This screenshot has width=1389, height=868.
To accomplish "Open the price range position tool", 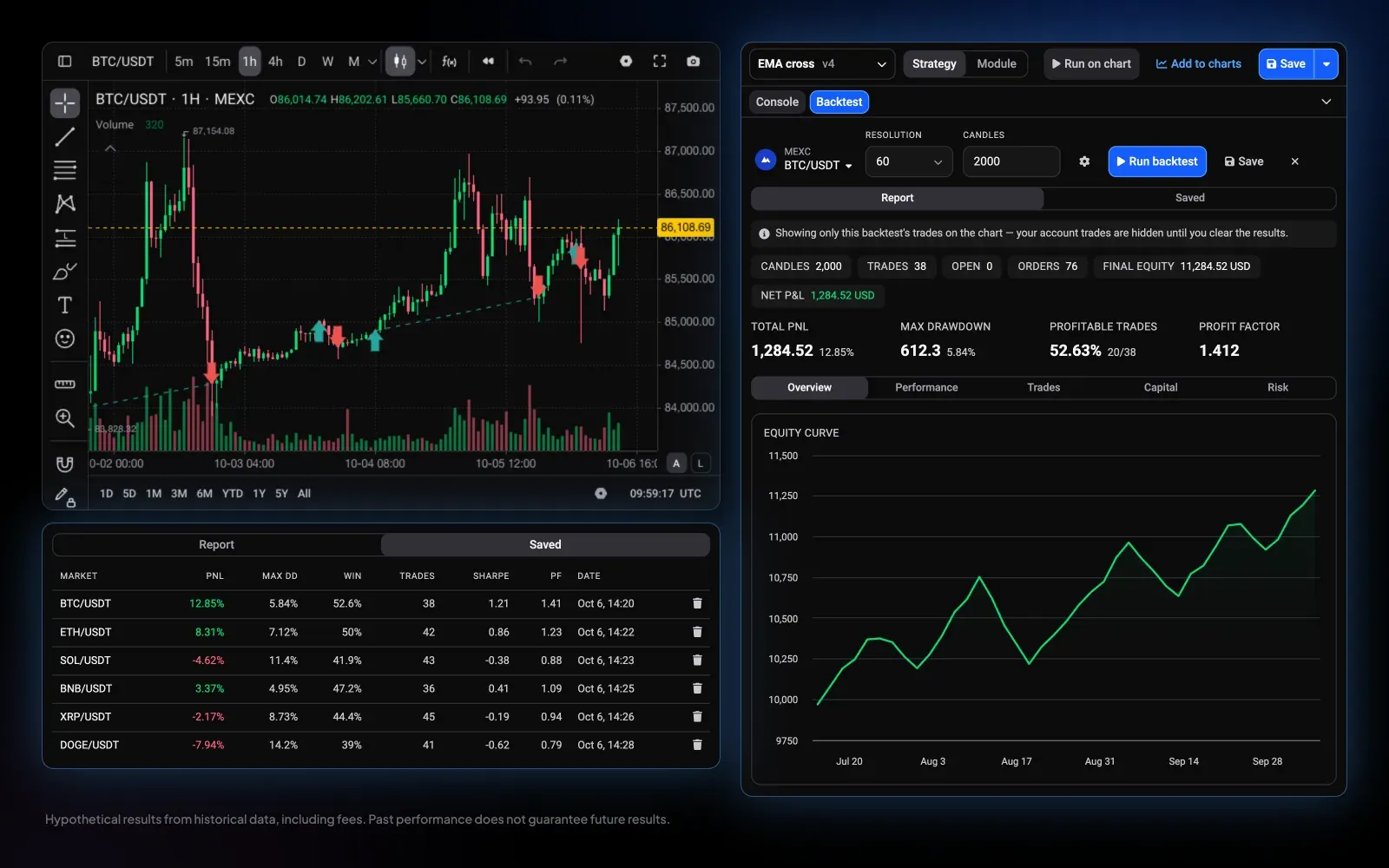I will pyautogui.click(x=65, y=238).
